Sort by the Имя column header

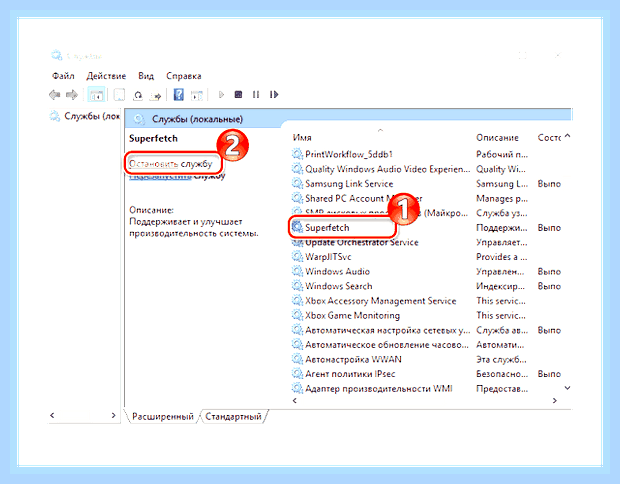pos(302,138)
